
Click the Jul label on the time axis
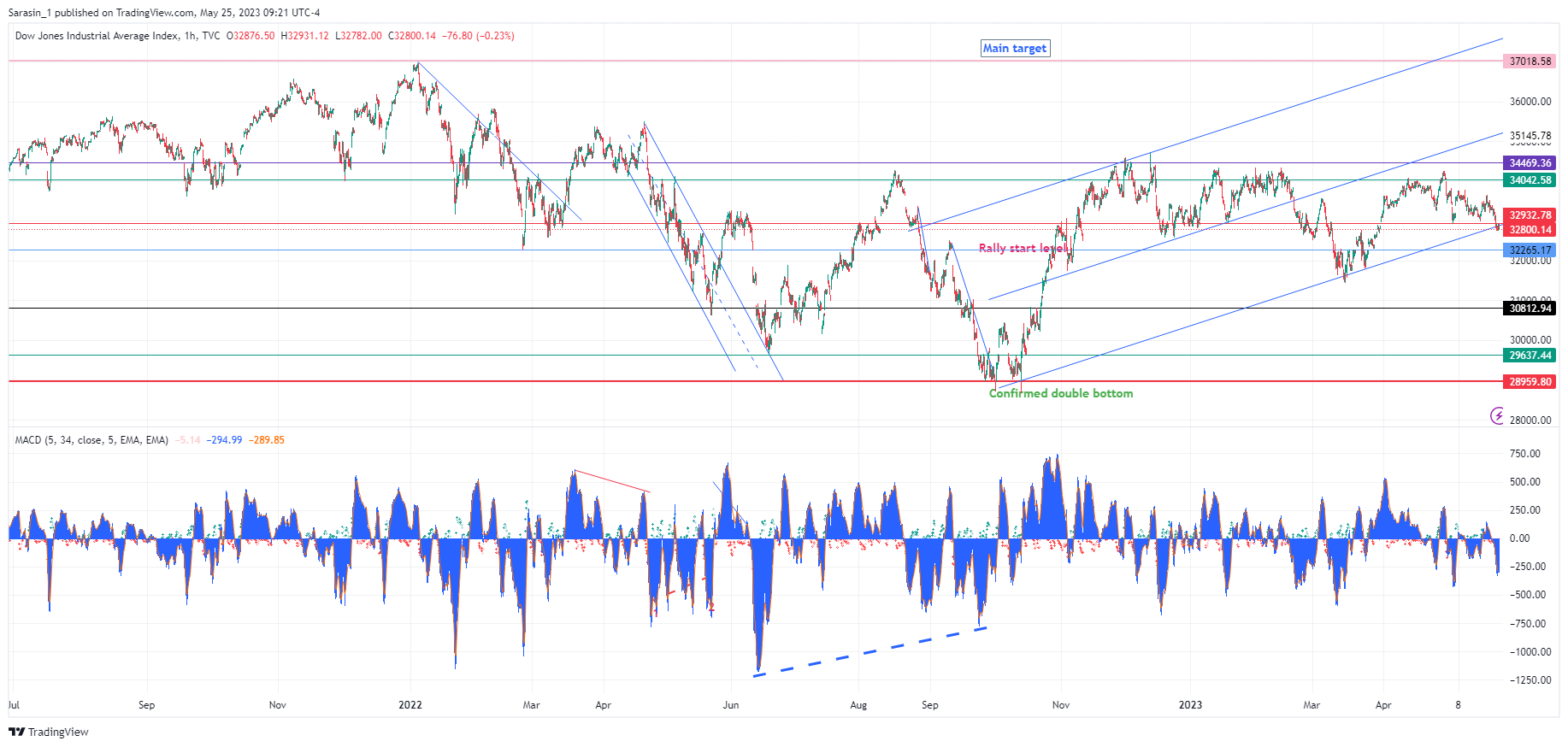point(14,705)
